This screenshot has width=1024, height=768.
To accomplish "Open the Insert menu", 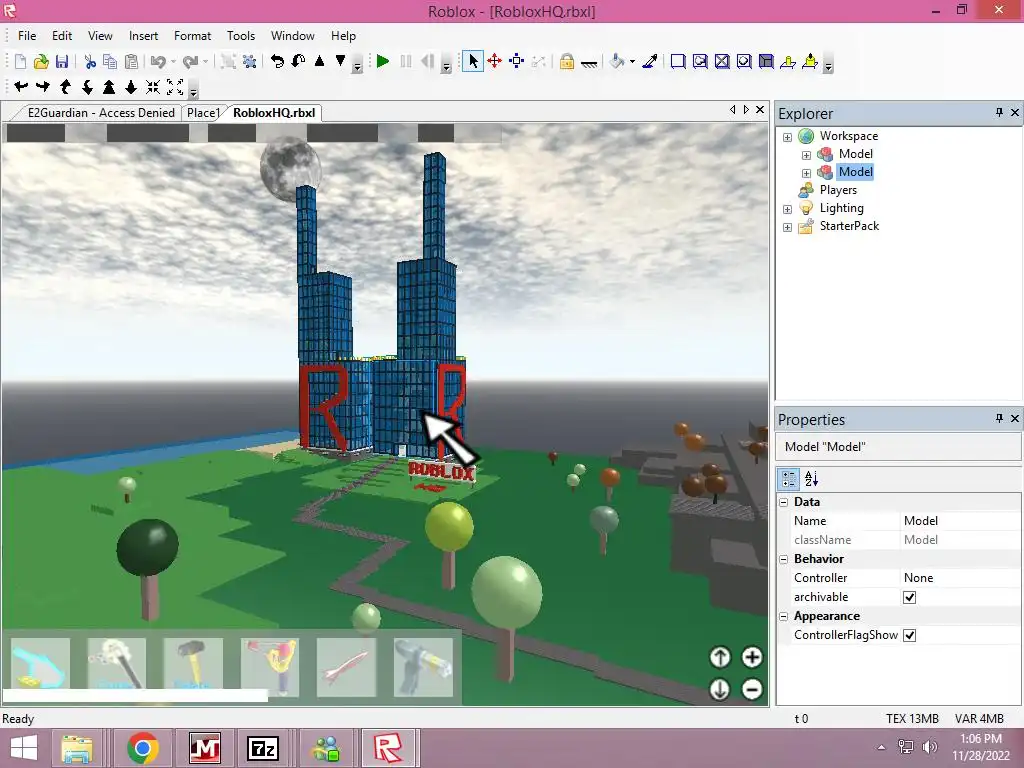I will pyautogui.click(x=143, y=36).
